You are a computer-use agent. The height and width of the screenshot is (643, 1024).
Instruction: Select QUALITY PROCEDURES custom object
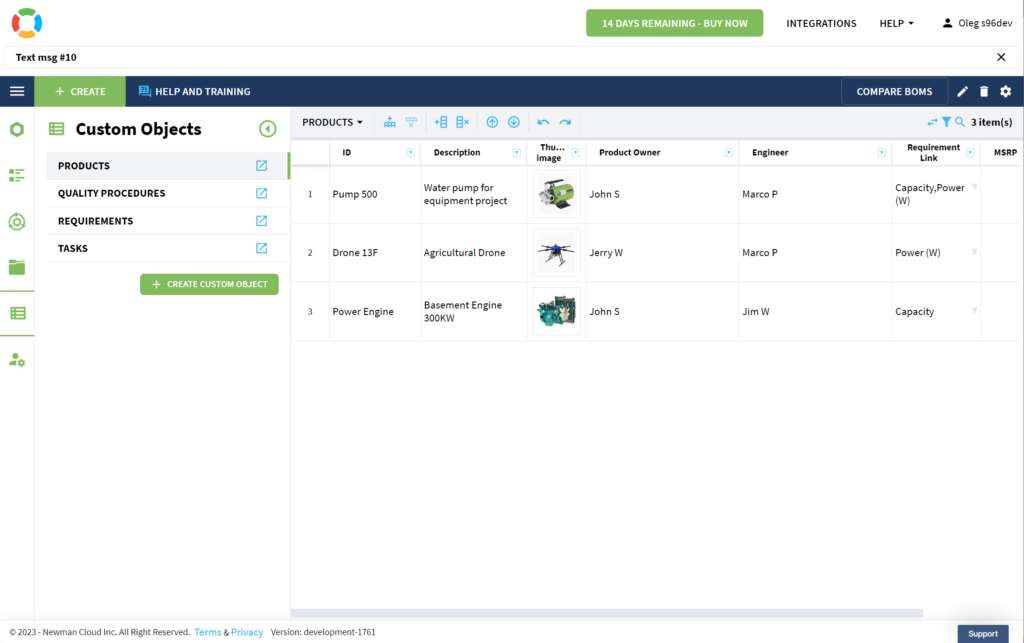(167, 193)
